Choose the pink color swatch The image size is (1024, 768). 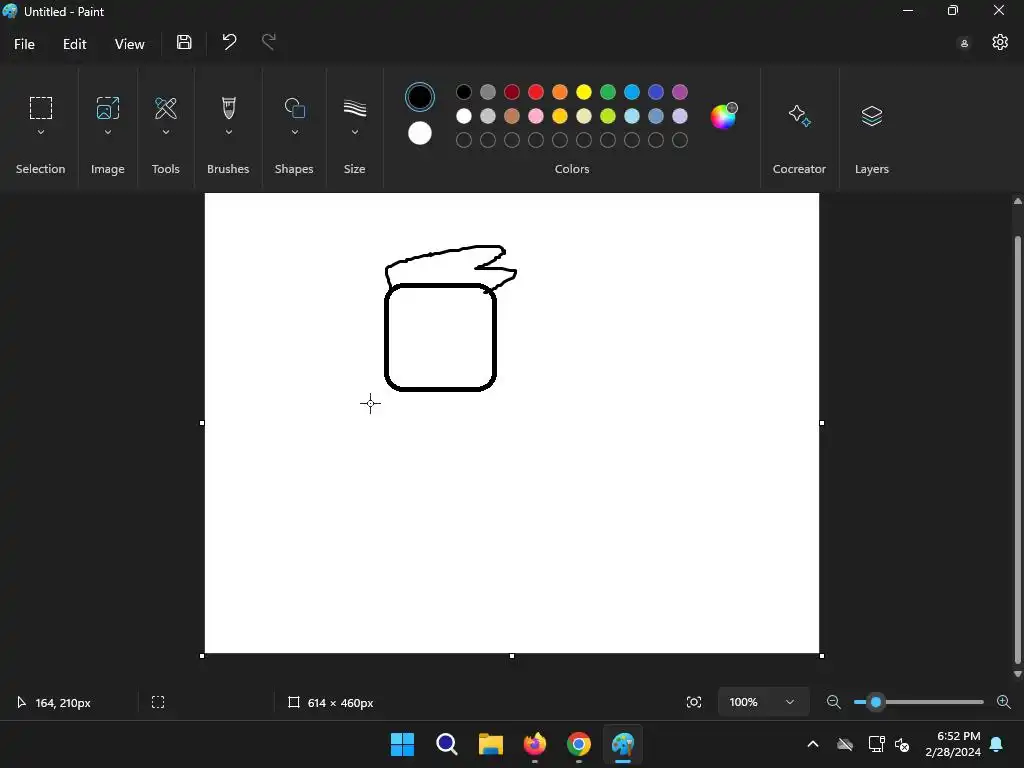536,116
